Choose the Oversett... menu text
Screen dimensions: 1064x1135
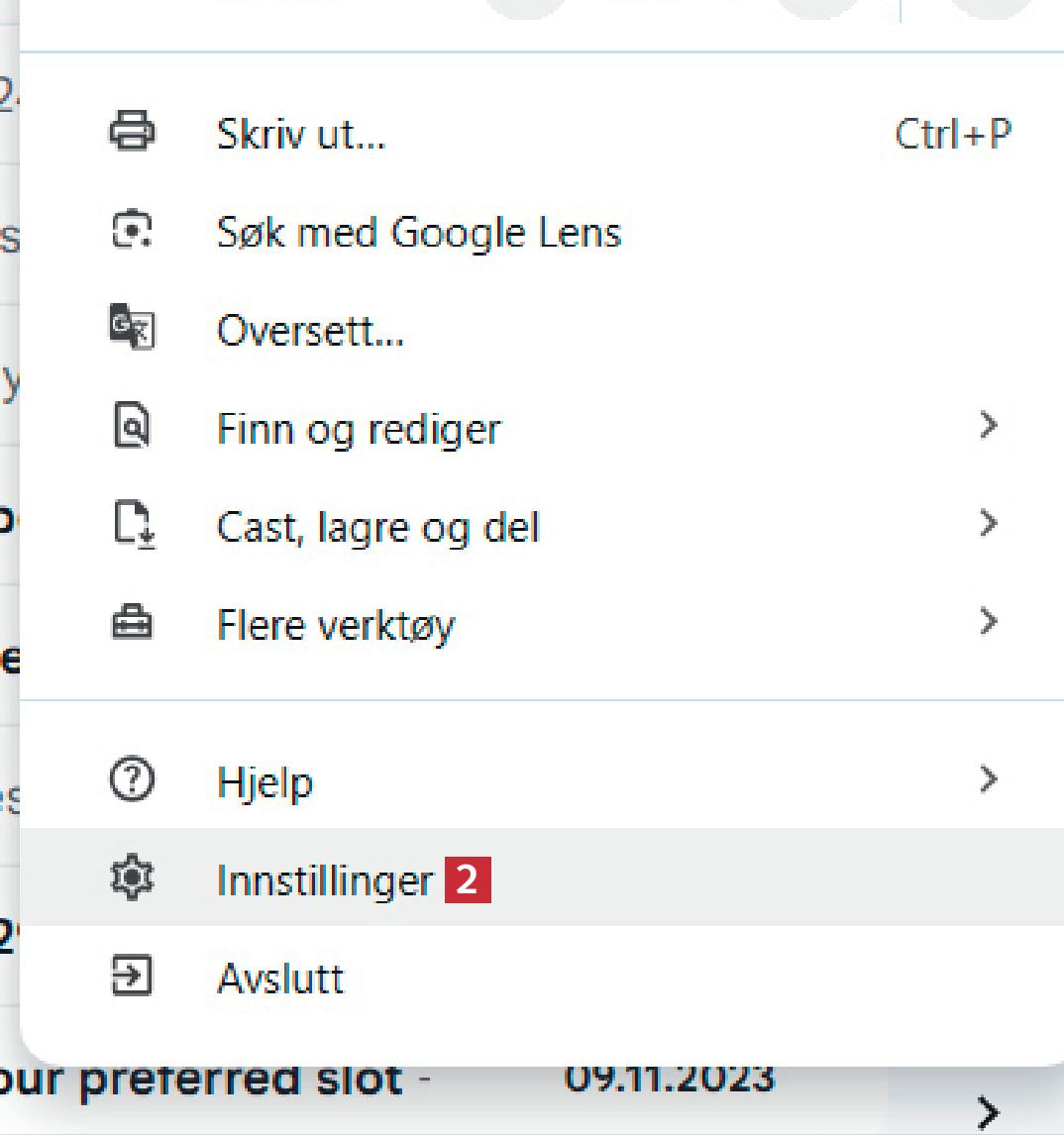click(310, 331)
